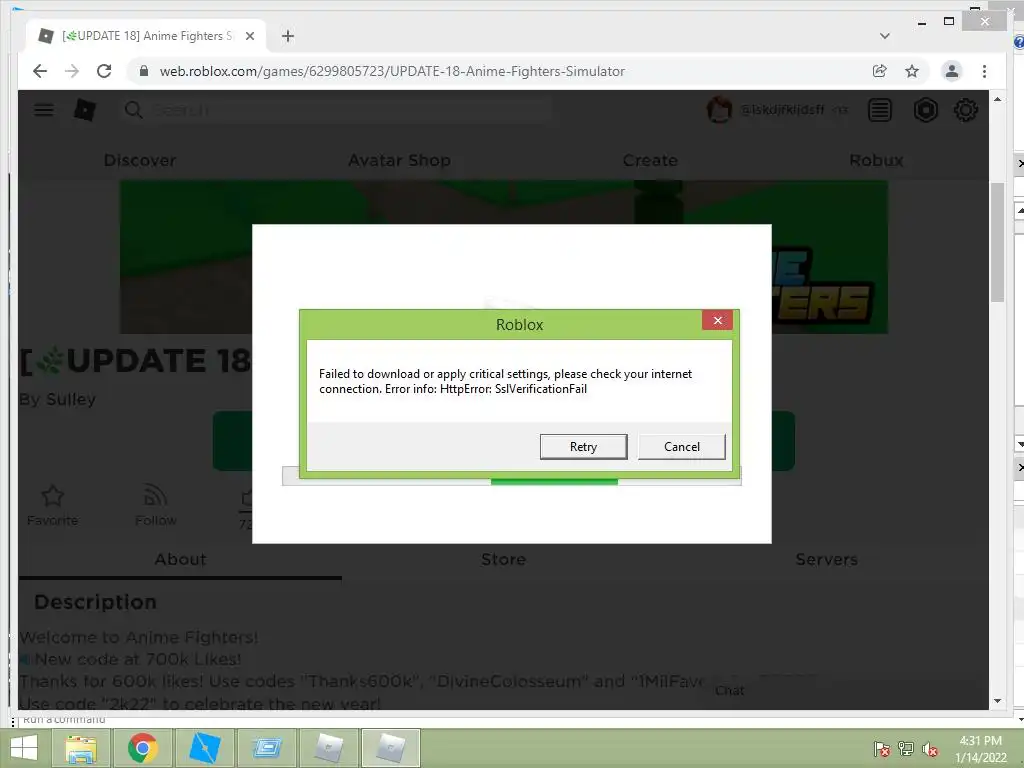The image size is (1024, 768).
Task: Switch to the About tab
Action: point(180,559)
